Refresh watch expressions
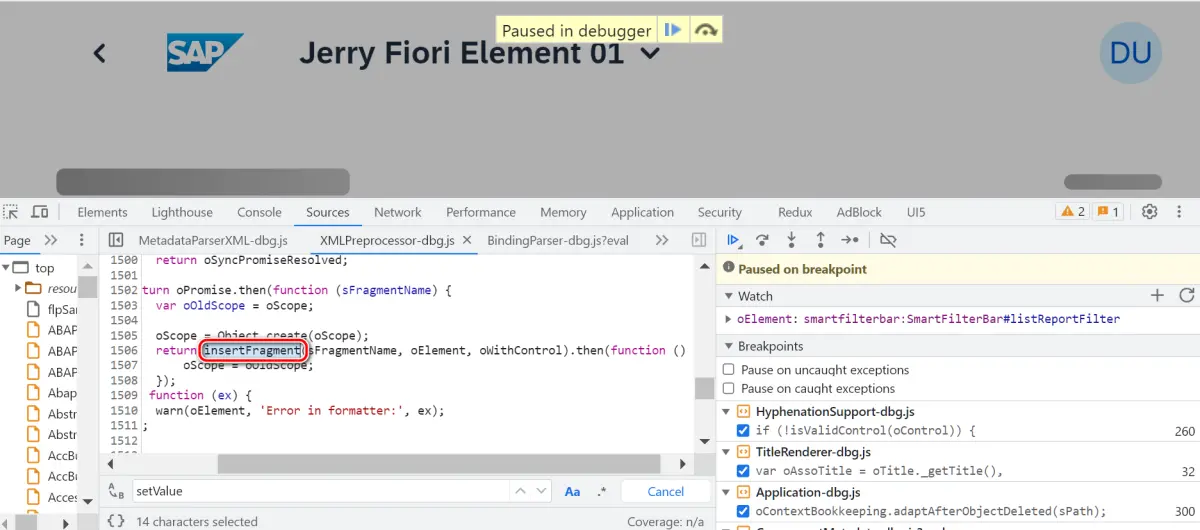Image resolution: width=1200 pixels, height=530 pixels. point(1186,295)
